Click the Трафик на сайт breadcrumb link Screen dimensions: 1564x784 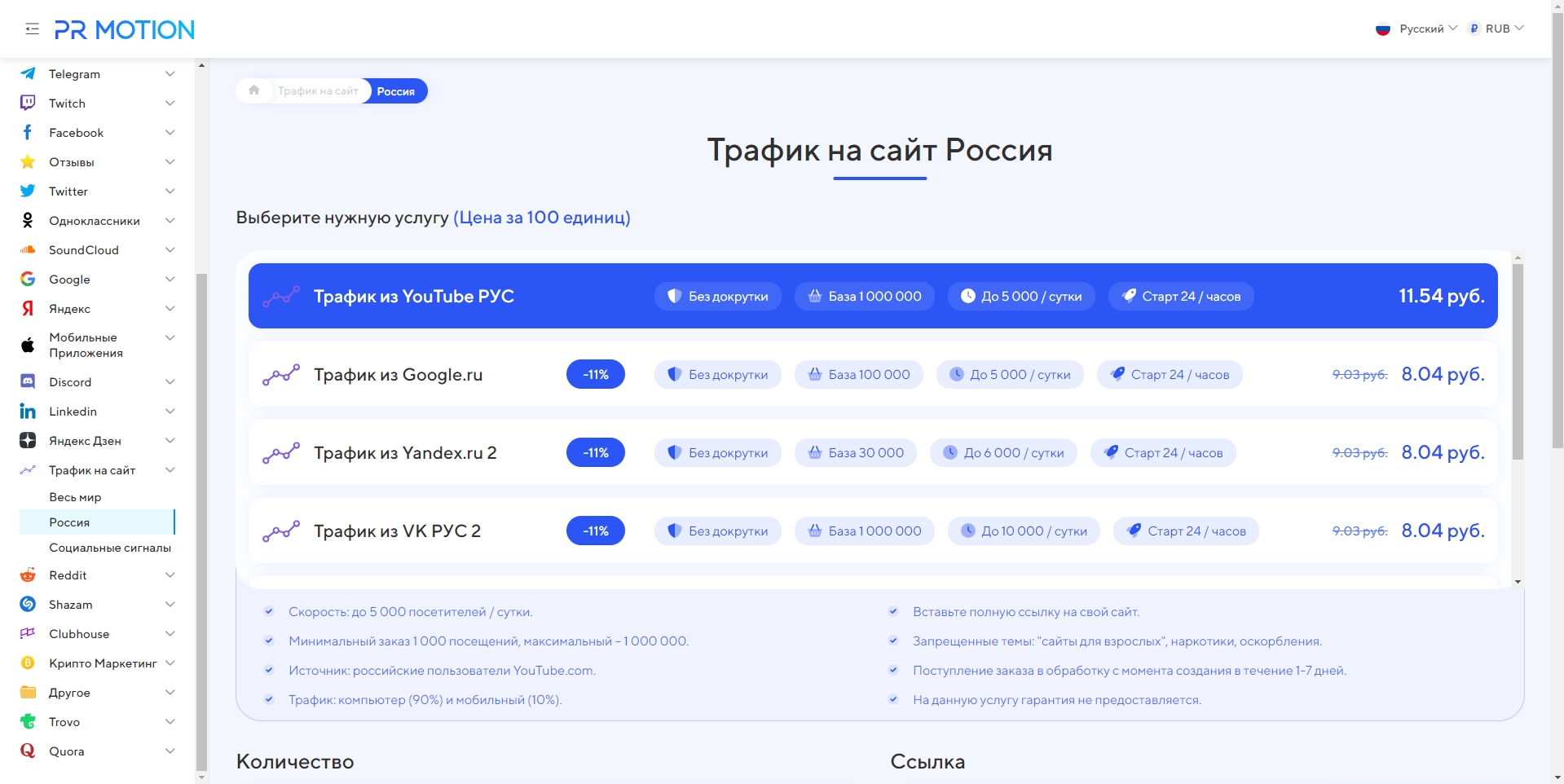[318, 90]
